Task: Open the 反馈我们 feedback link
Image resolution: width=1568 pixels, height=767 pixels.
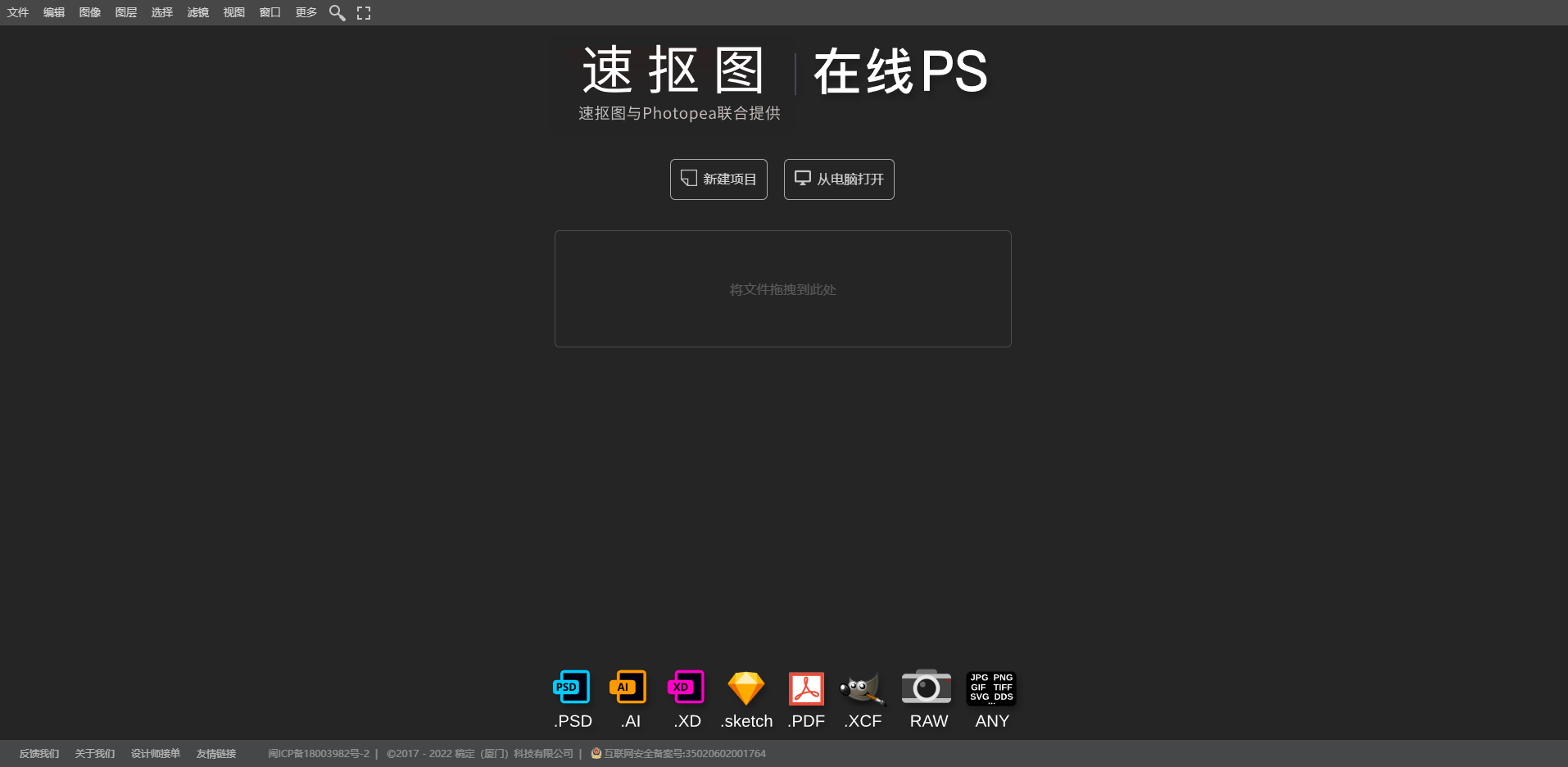Action: pyautogui.click(x=39, y=753)
